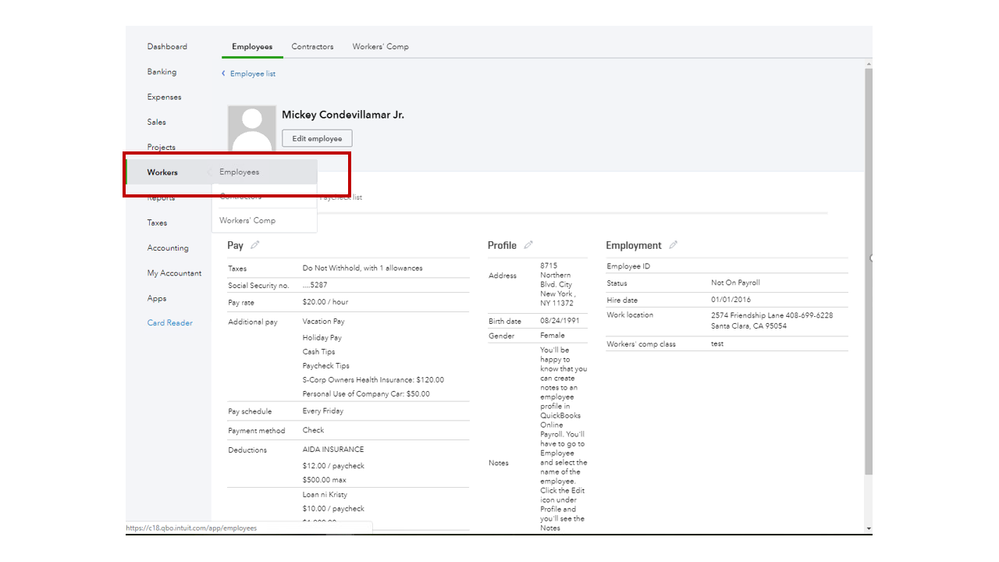
Task: Open the Workers' Comp tab
Action: click(380, 47)
